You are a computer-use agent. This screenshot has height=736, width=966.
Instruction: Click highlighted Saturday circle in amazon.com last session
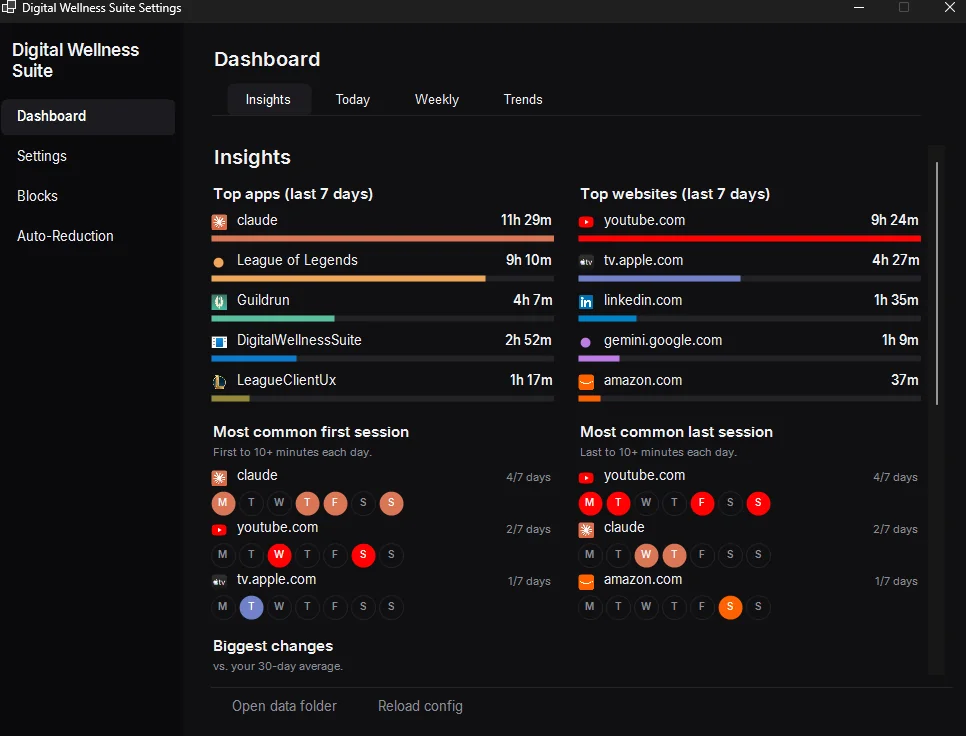730,607
